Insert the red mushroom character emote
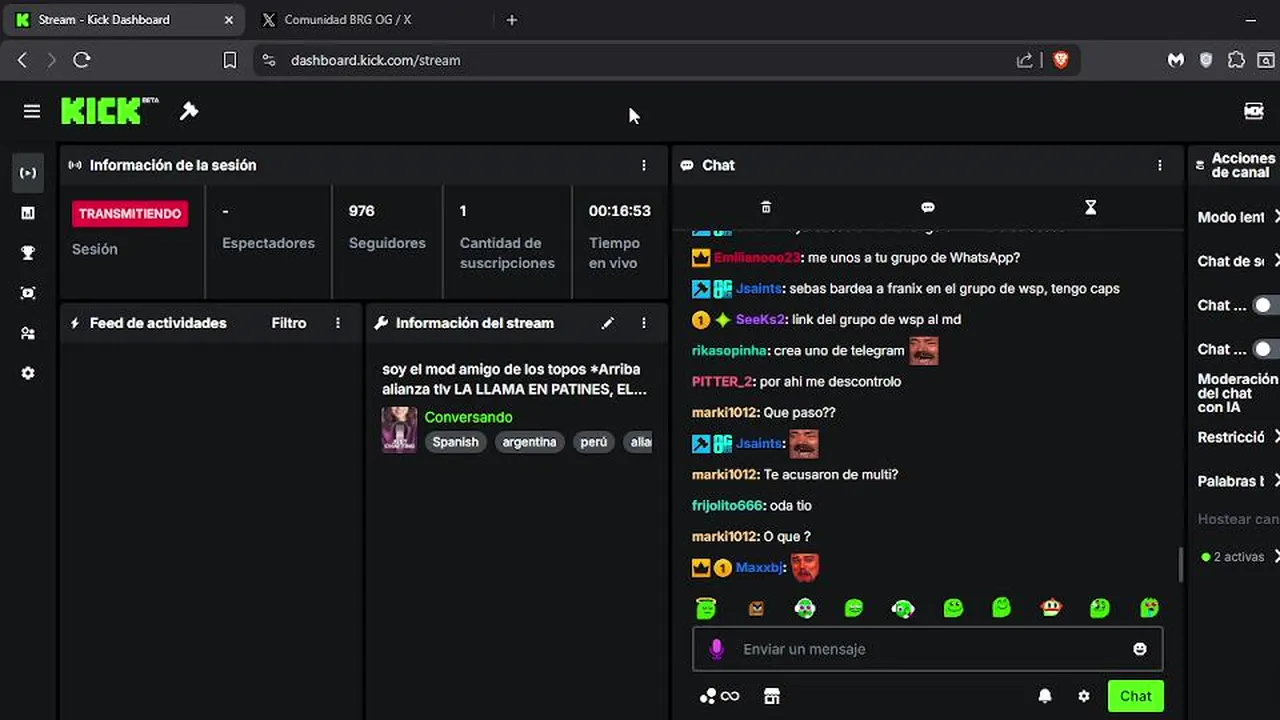Viewport: 1280px width, 720px height. (x=1050, y=607)
